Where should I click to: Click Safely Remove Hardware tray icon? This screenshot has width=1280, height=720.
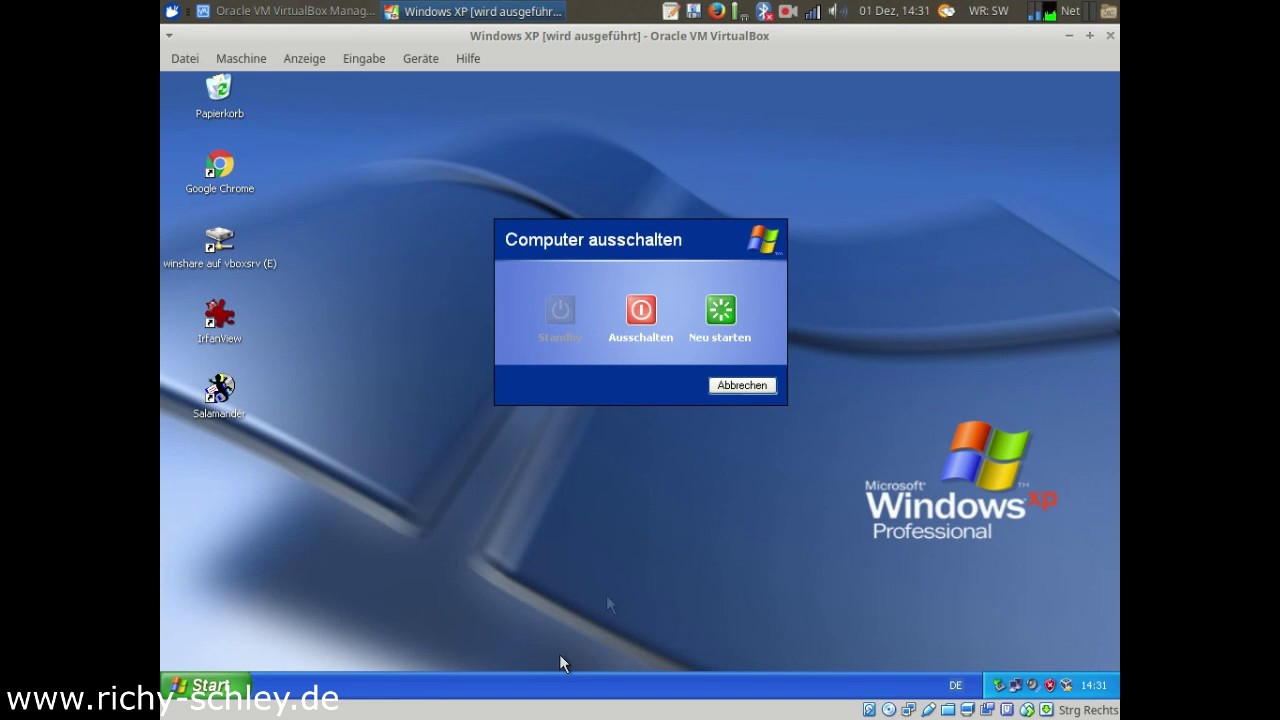(999, 685)
